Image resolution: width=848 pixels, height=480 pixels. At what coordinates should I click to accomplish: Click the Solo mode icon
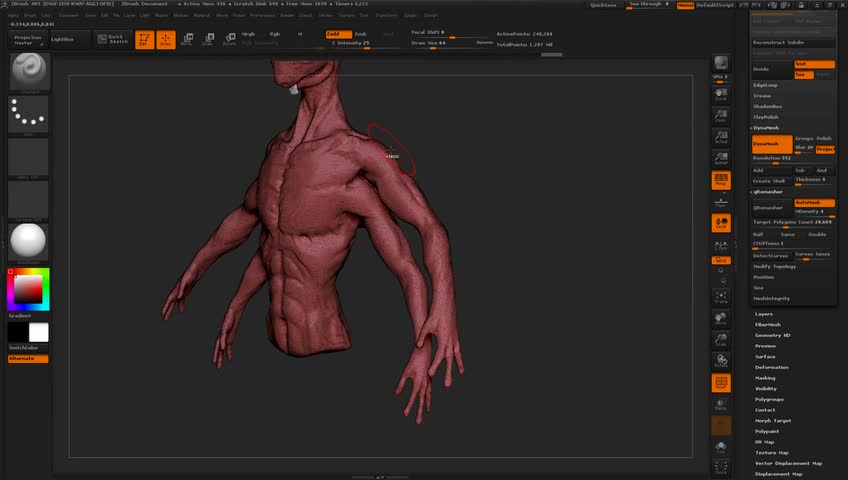coord(721,447)
